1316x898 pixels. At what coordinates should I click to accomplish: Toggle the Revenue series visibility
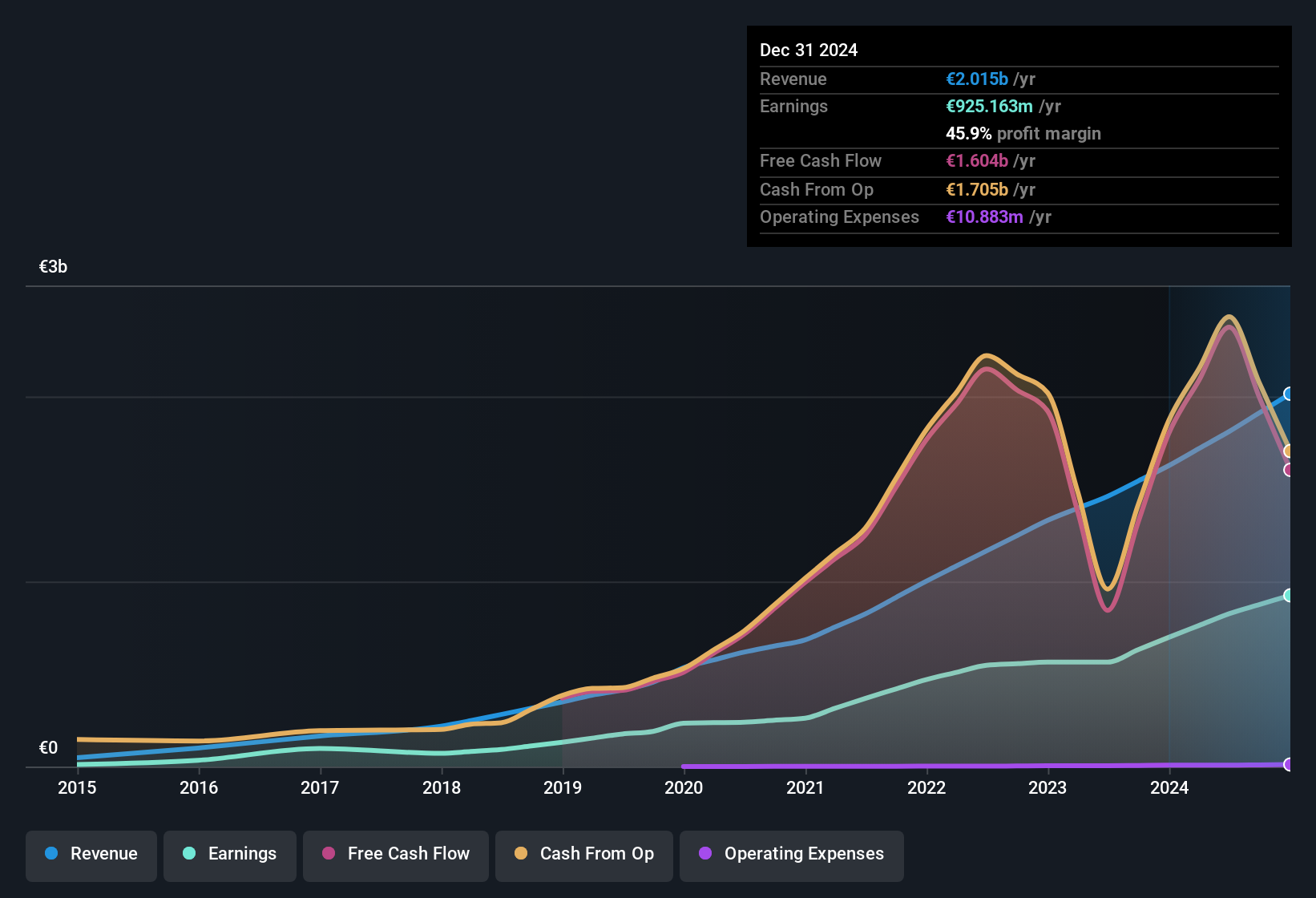coord(91,854)
